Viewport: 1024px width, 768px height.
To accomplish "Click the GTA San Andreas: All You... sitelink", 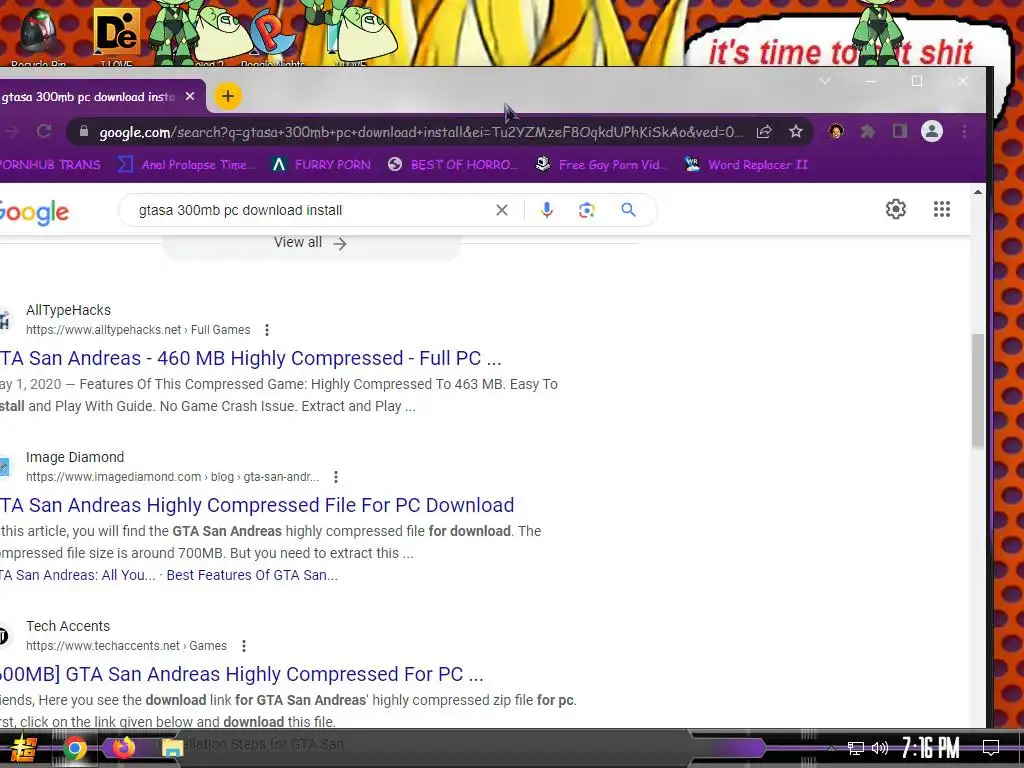I will (x=78, y=575).
